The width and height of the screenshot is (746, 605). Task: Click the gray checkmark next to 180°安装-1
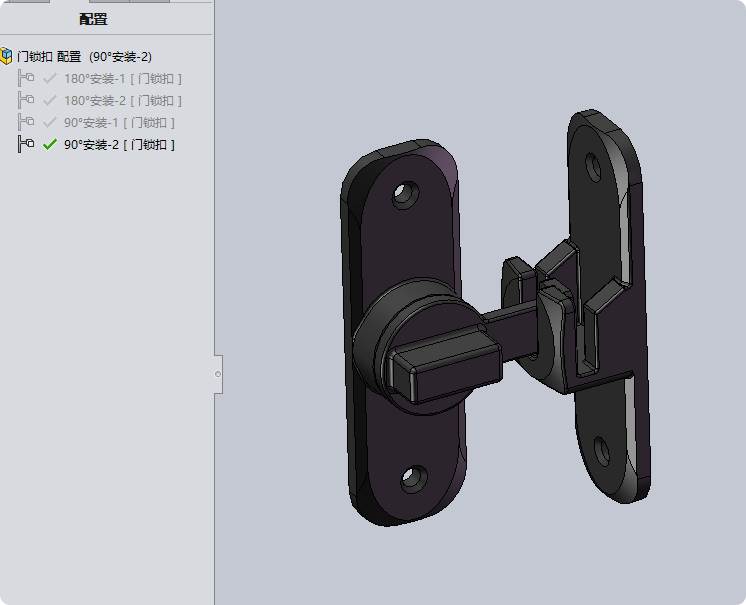[49, 78]
